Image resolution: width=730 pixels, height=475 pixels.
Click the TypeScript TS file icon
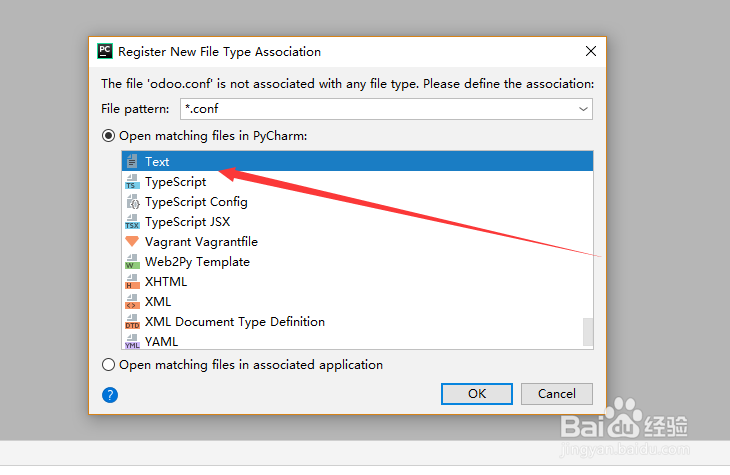click(132, 182)
